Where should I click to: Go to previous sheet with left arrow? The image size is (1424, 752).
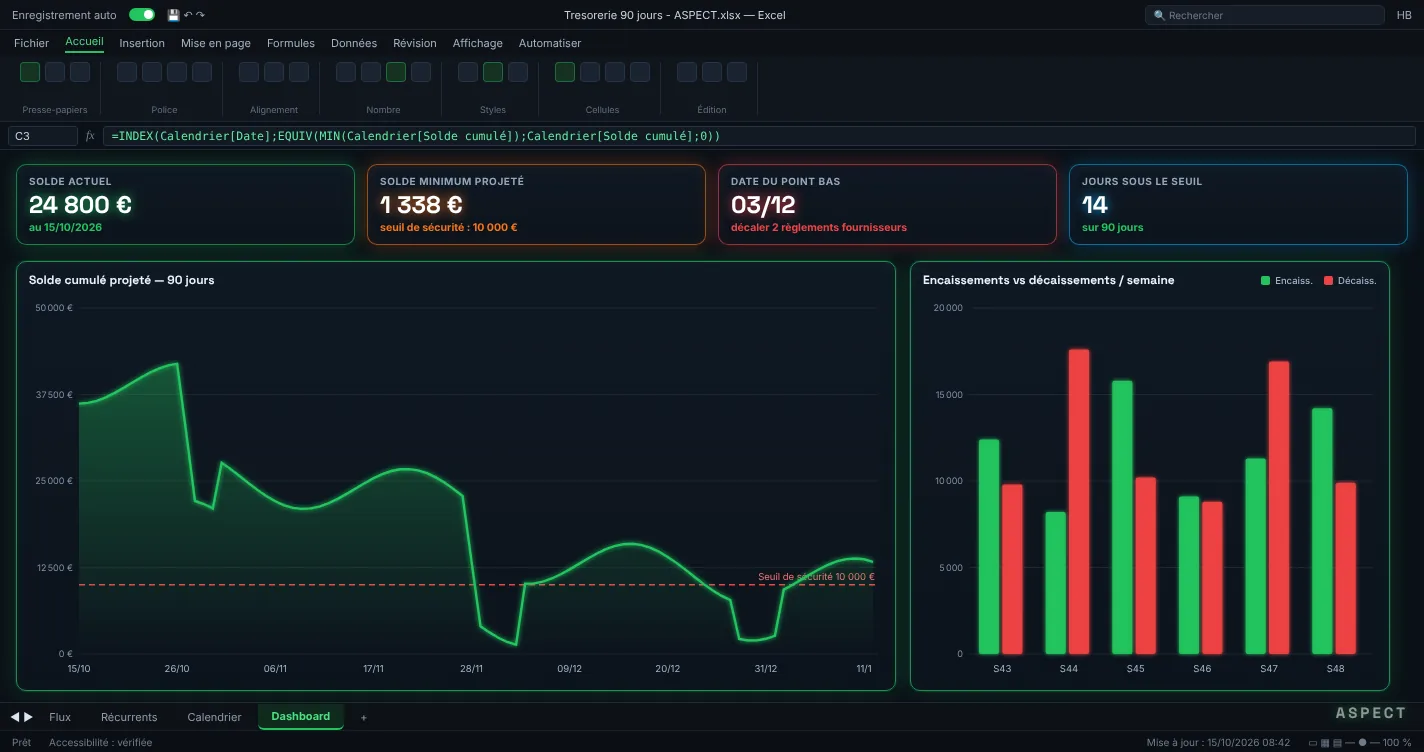click(x=15, y=717)
